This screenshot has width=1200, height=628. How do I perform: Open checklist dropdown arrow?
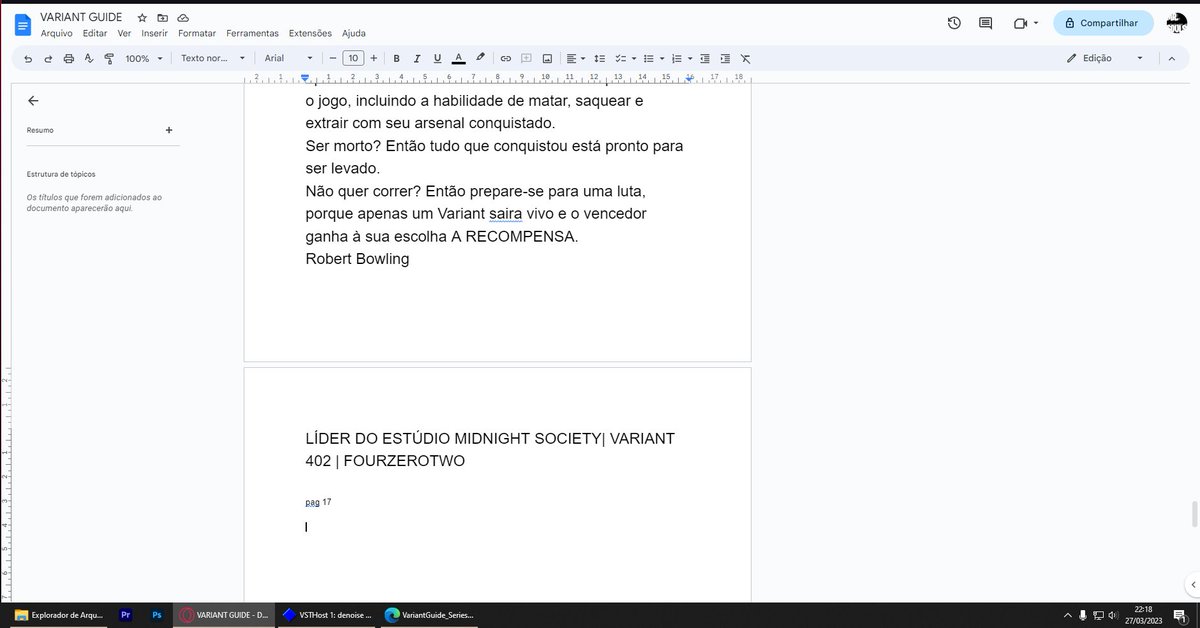(x=634, y=58)
